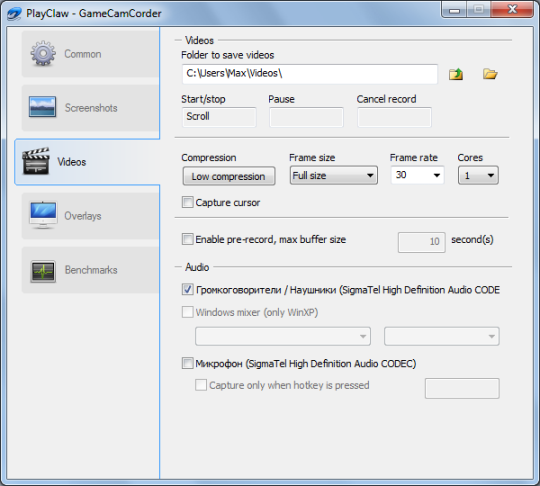Uncheck Громкоговорители / Наушники audio checkbox
This screenshot has width=540, height=486.
[187, 290]
